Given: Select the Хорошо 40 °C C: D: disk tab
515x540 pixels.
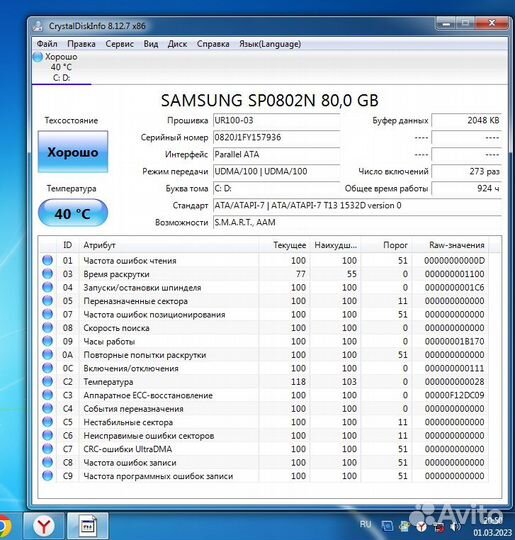Looking at the screenshot, I should coord(61,67).
